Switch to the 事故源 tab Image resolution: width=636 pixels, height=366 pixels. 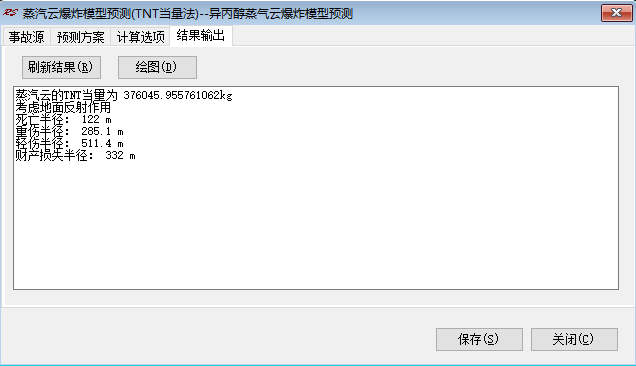pyautogui.click(x=26, y=37)
